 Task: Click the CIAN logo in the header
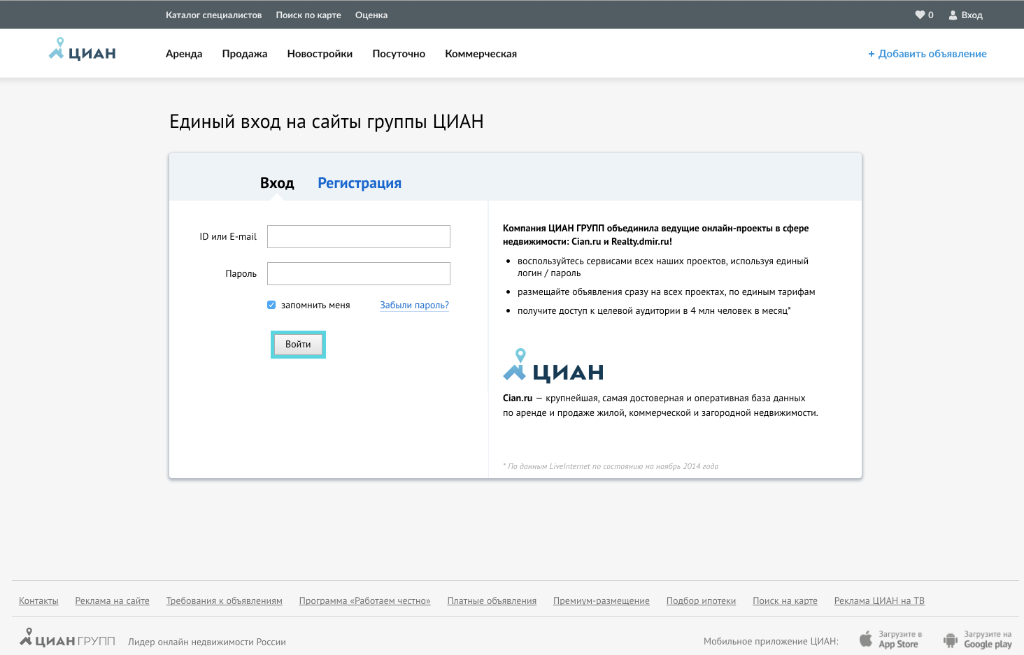pos(82,51)
